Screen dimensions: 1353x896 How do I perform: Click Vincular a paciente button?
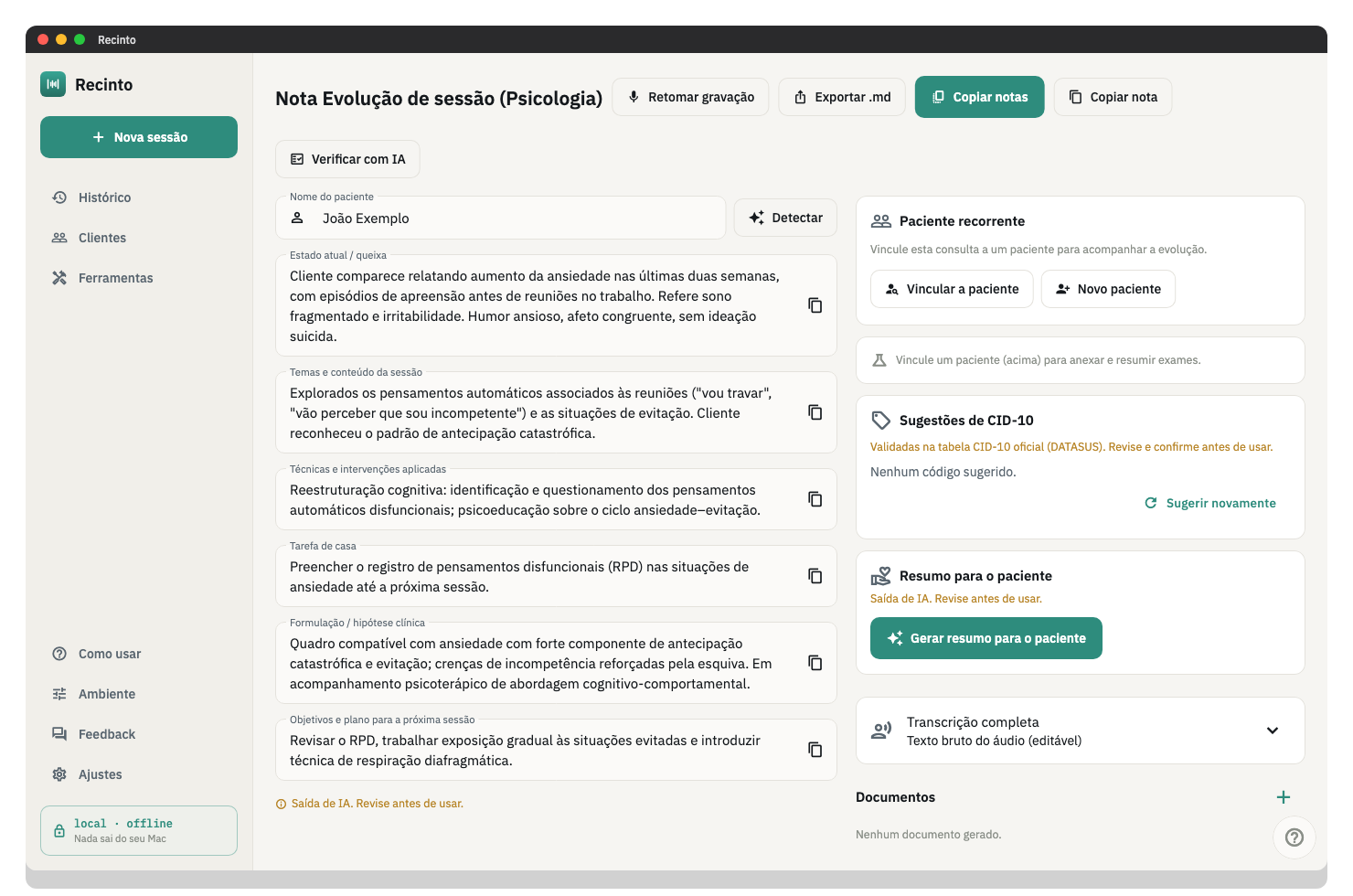click(952, 289)
